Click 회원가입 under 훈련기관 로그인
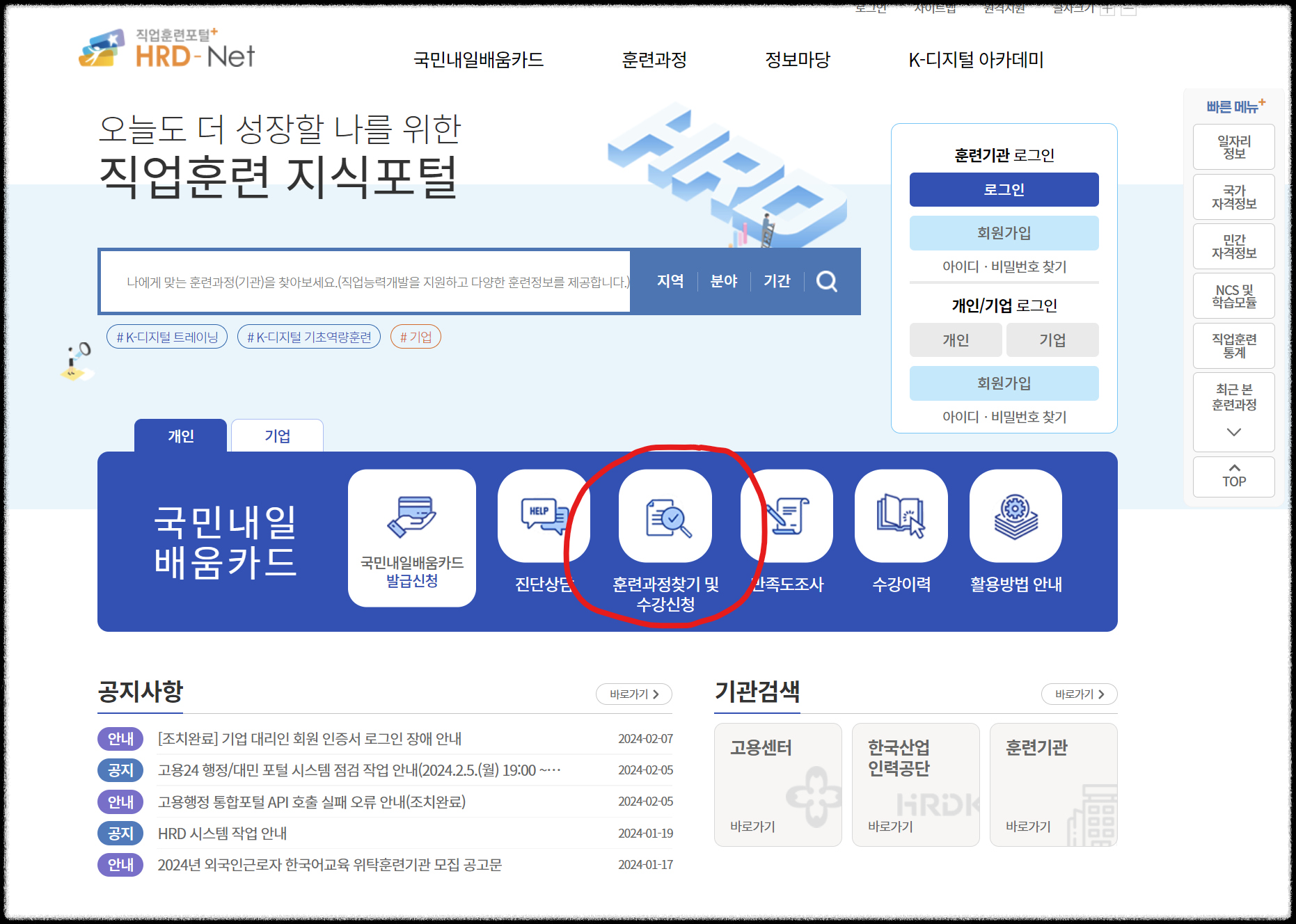Image resolution: width=1296 pixels, height=924 pixels. click(x=1004, y=233)
